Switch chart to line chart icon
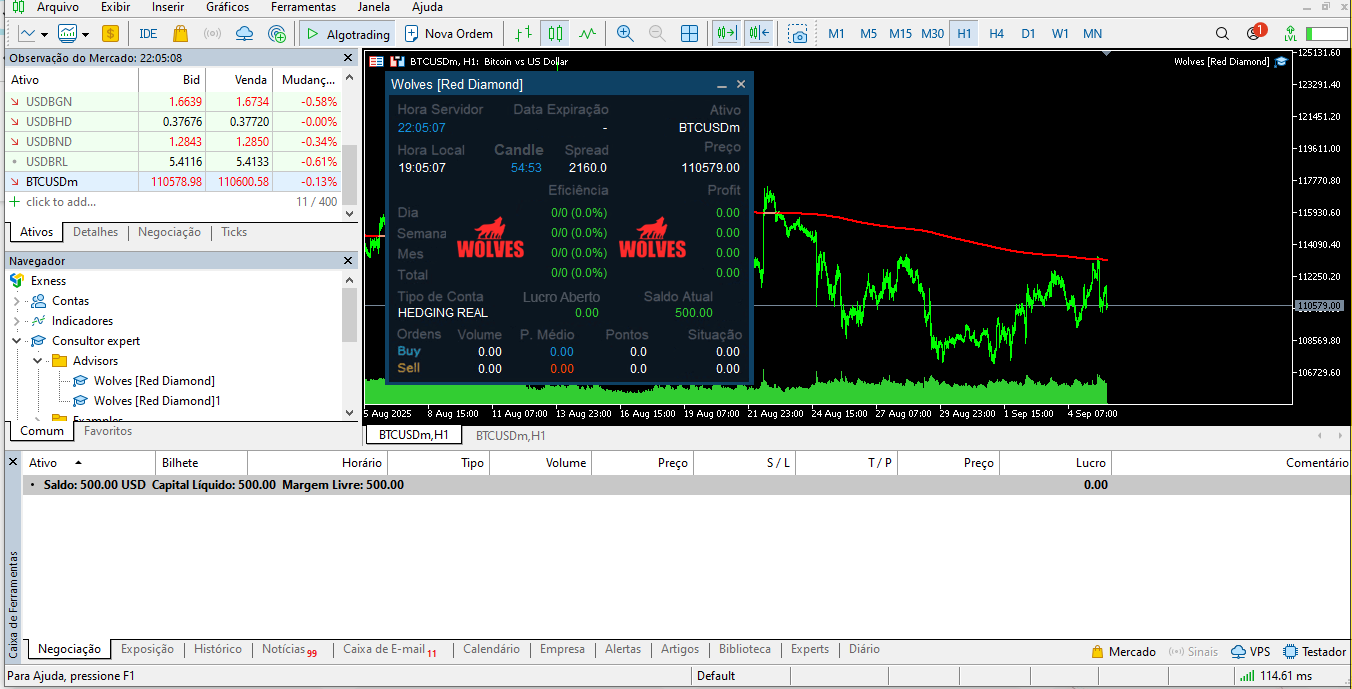This screenshot has height=689, width=1352. pyautogui.click(x=587, y=33)
